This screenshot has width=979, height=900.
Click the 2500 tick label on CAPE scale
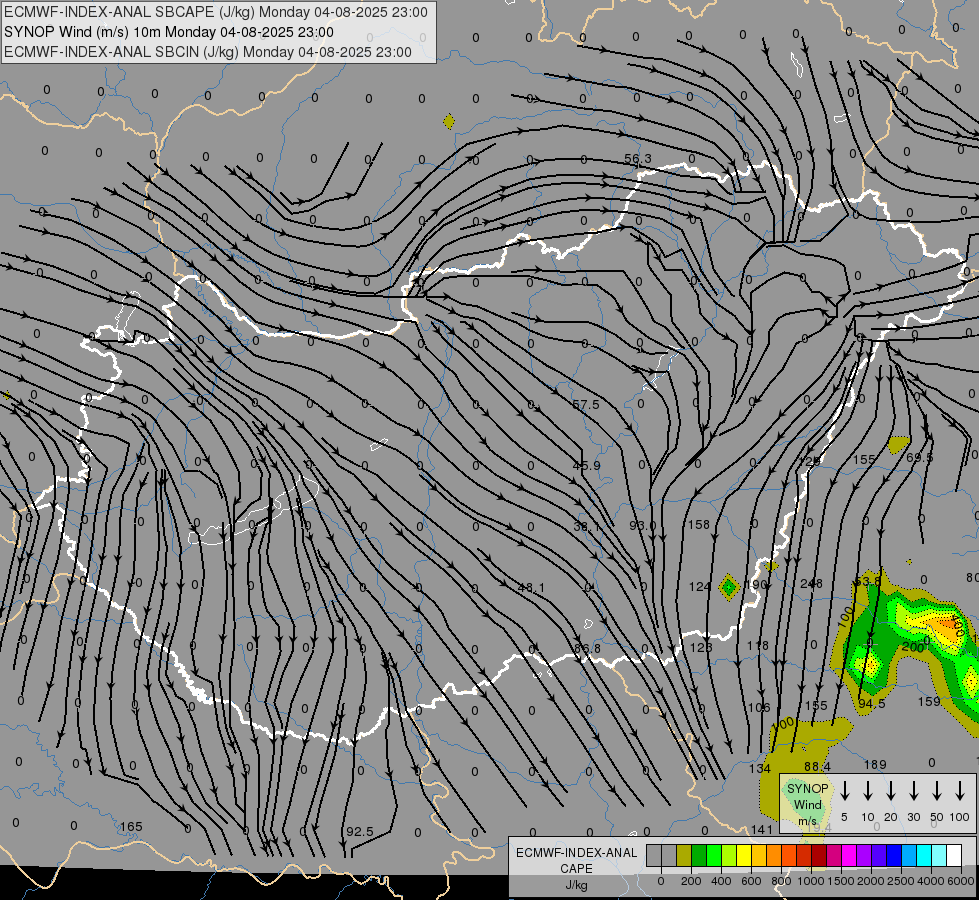pyautogui.click(x=901, y=881)
